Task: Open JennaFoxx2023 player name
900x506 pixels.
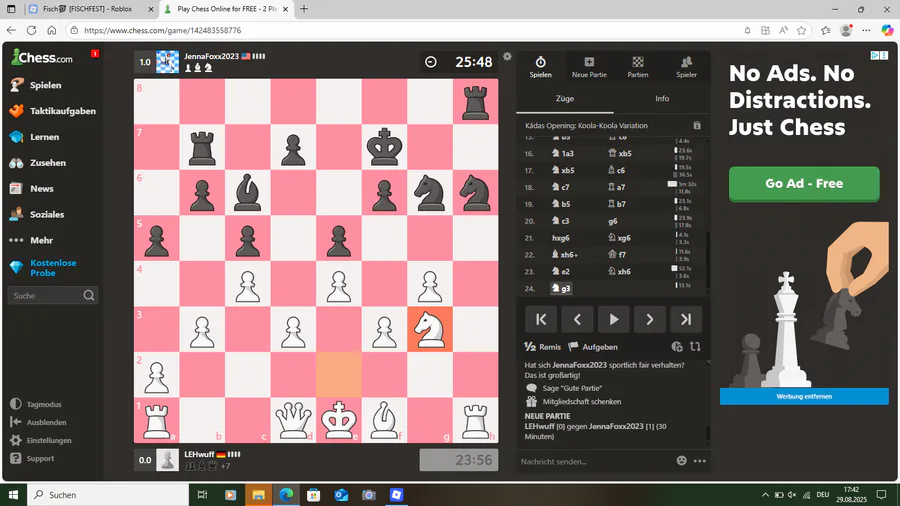Action: 211,56
